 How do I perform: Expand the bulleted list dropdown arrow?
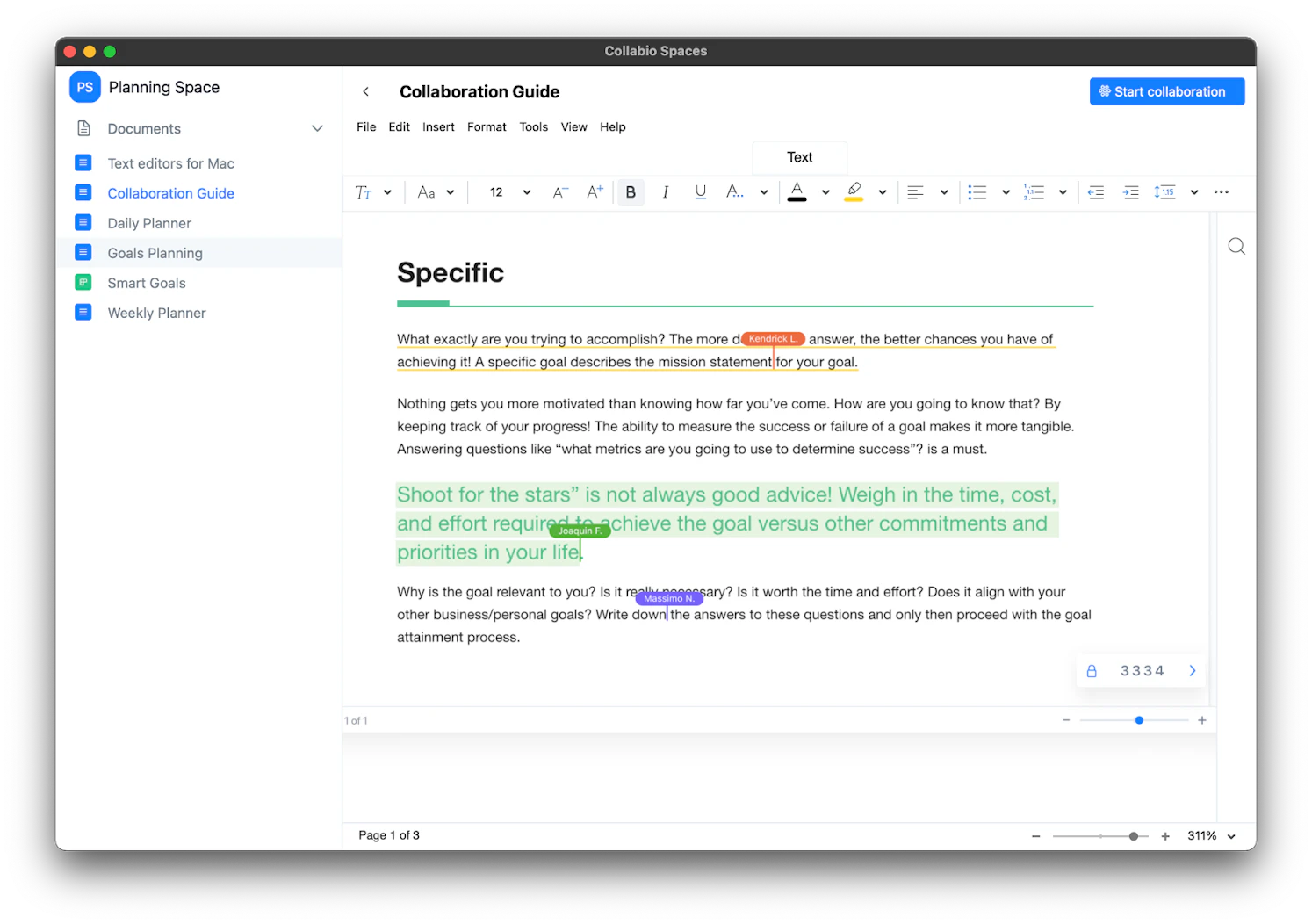[1006, 192]
